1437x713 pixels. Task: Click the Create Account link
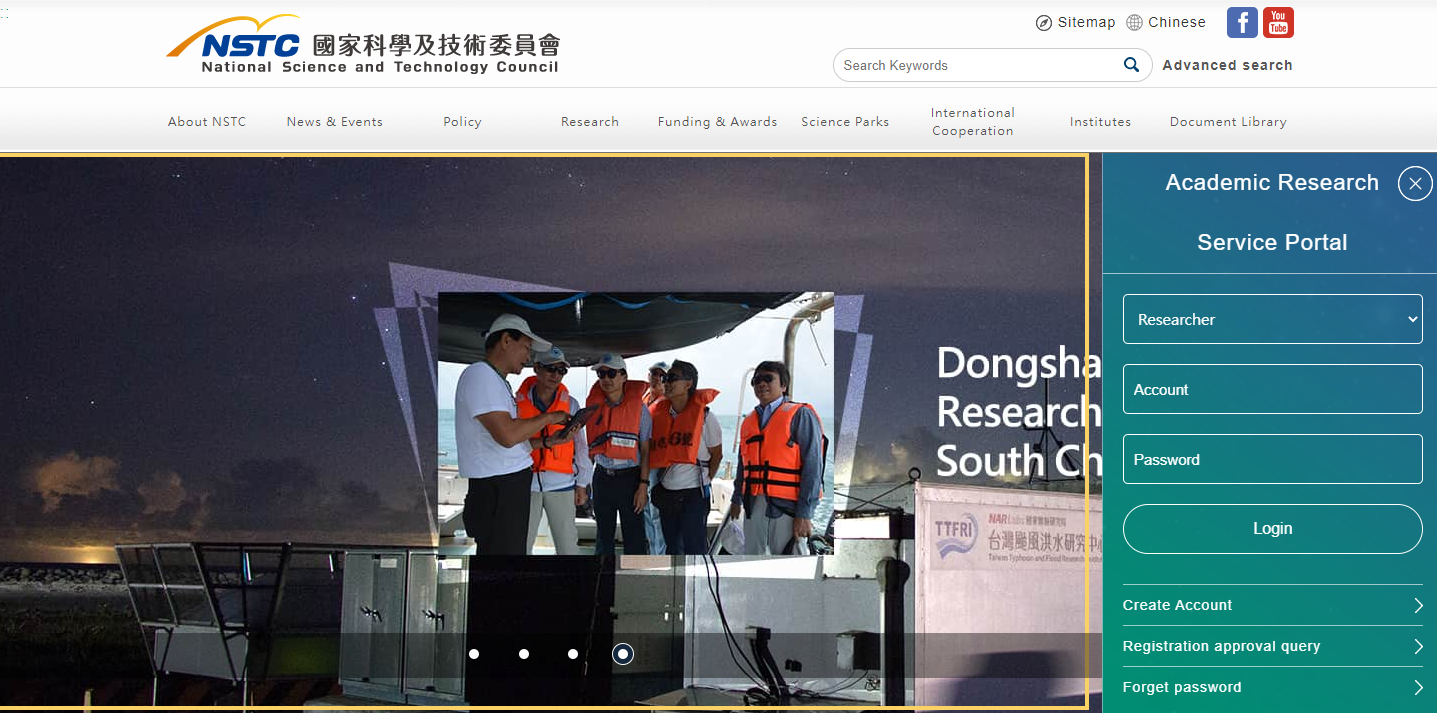point(1177,605)
